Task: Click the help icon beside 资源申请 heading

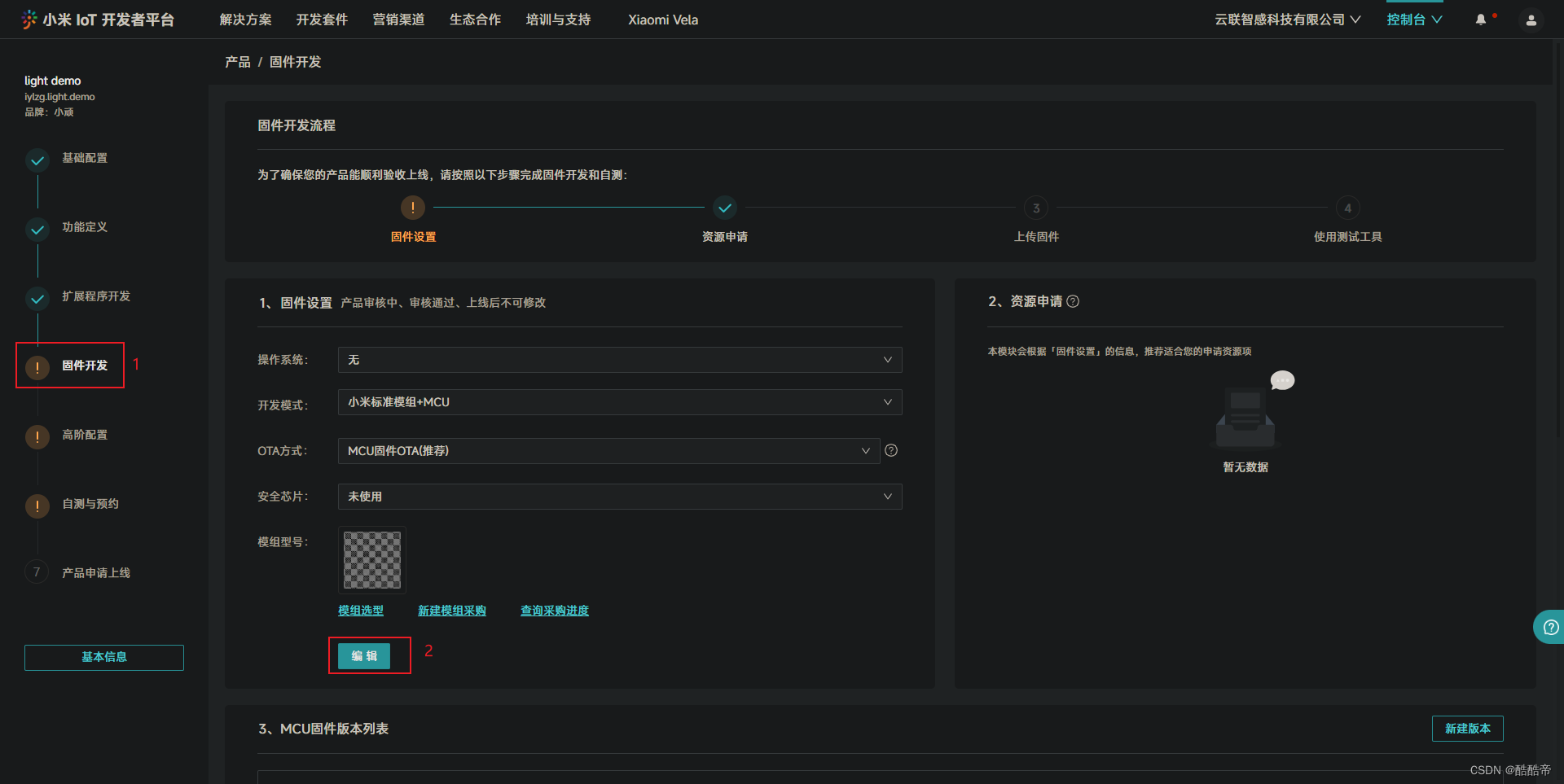Action: click(x=1073, y=301)
